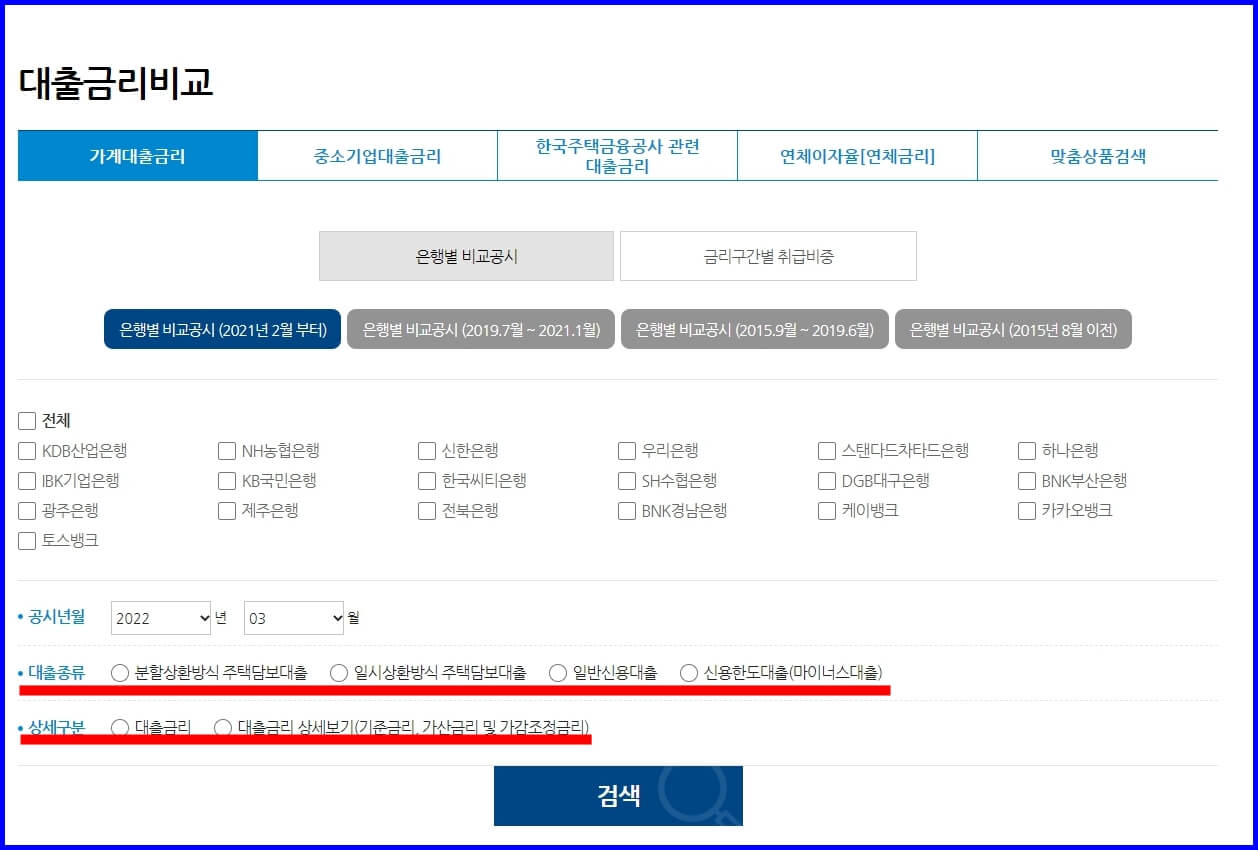Tick the 카카오뱅크 checkbox

coord(1026,510)
